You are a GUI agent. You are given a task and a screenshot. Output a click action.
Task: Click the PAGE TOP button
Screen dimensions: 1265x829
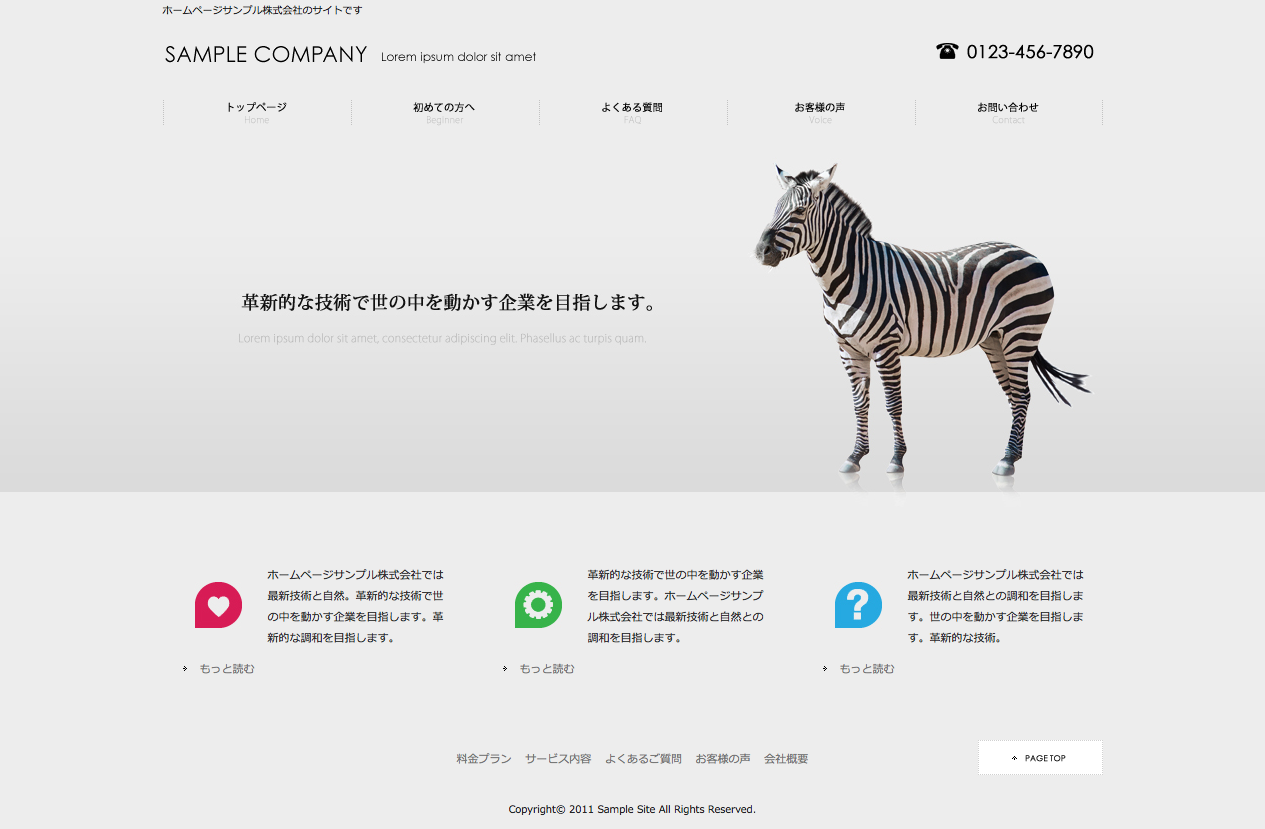[1040, 757]
